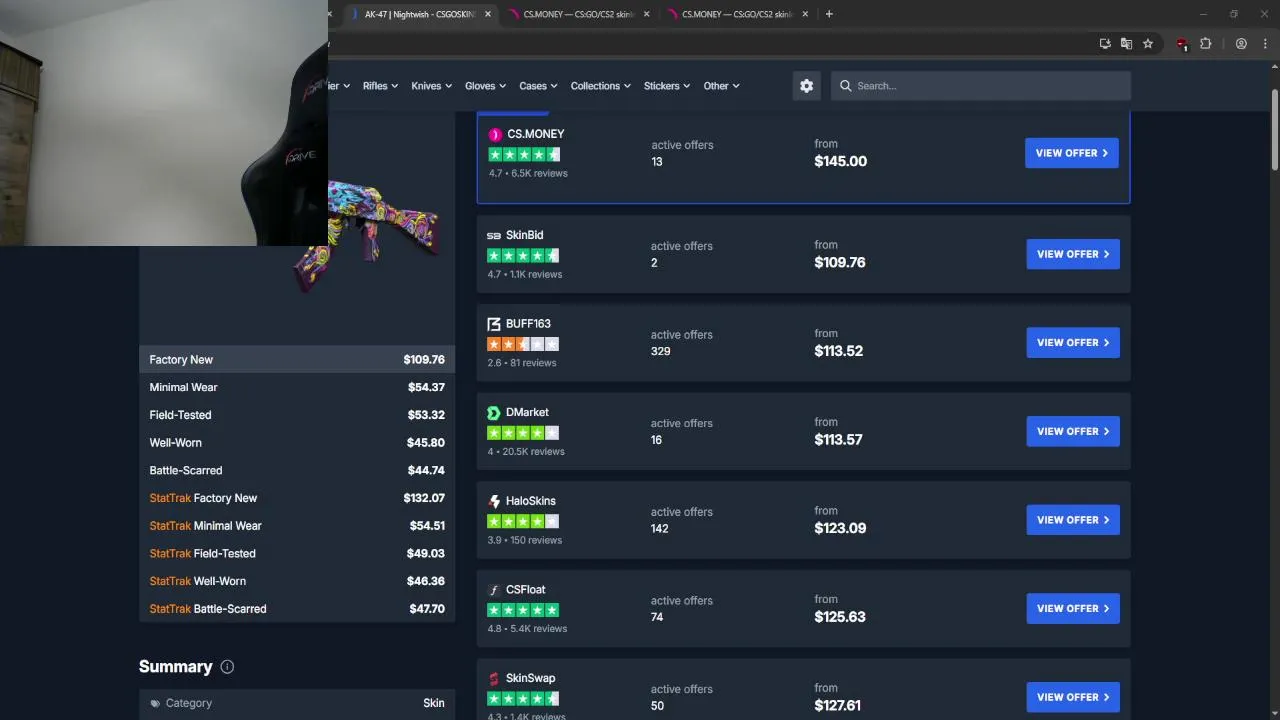Click CSFloat's 5.4K reviews text
The image size is (1280, 720).
tap(527, 629)
